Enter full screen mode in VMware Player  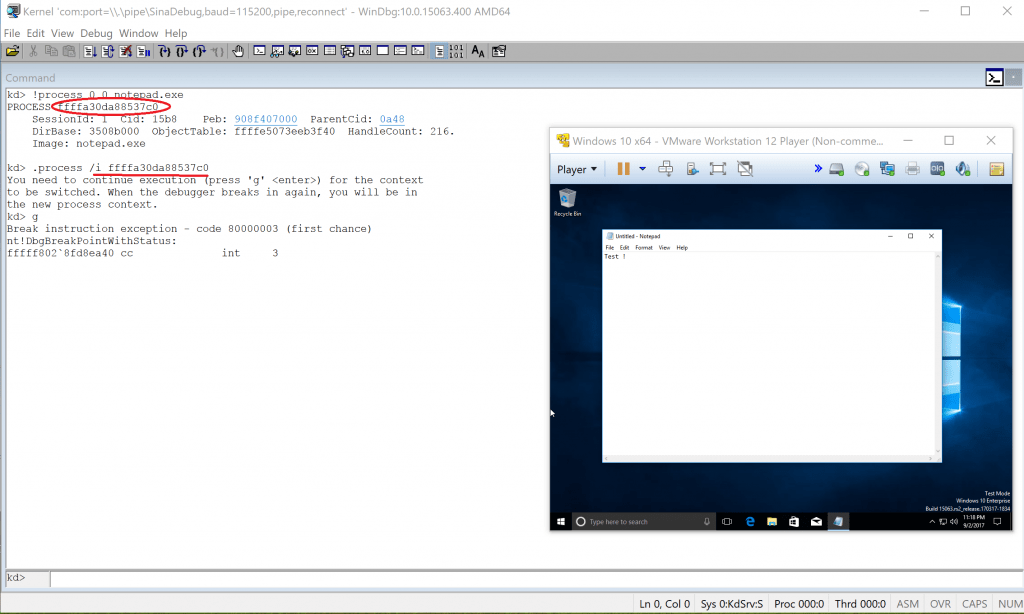tap(718, 169)
